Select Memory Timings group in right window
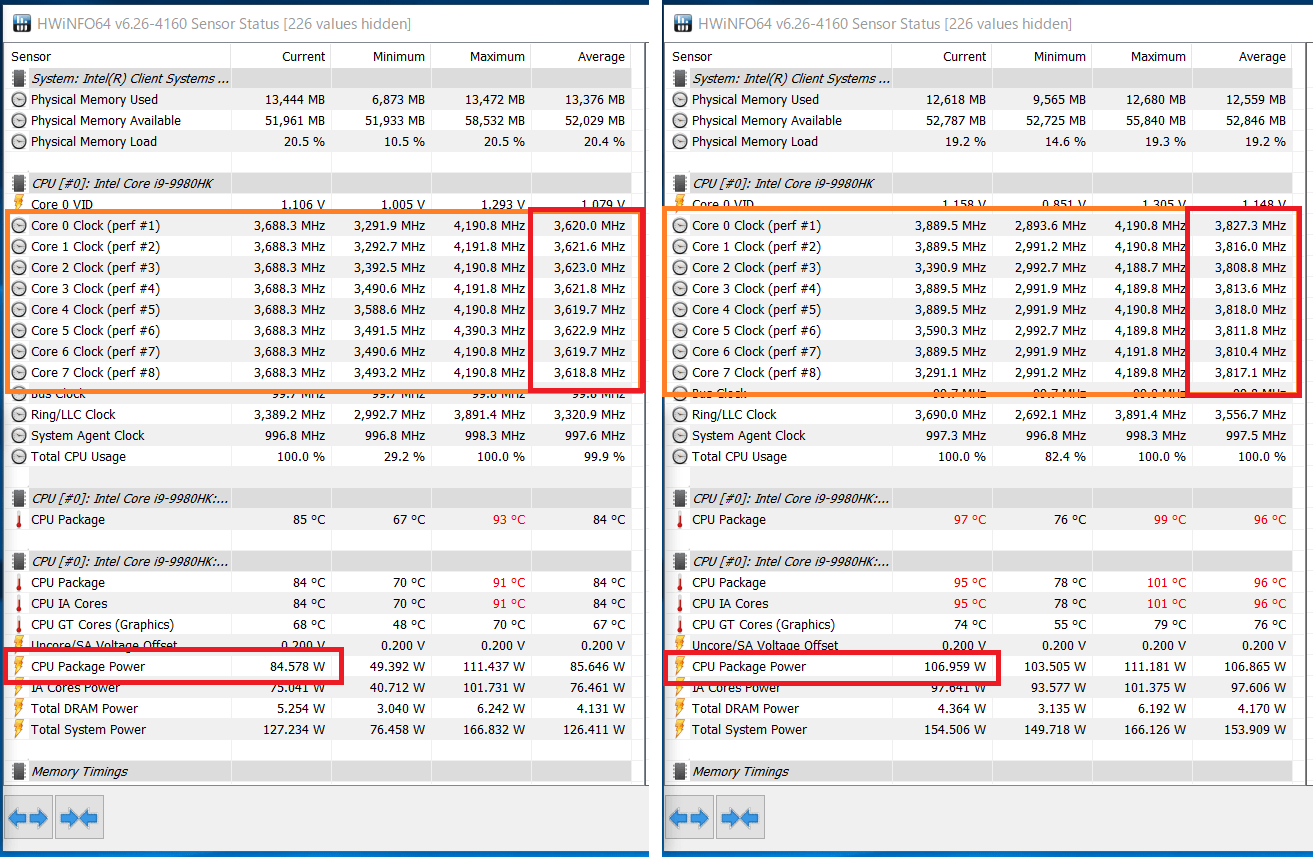 pyautogui.click(x=979, y=772)
